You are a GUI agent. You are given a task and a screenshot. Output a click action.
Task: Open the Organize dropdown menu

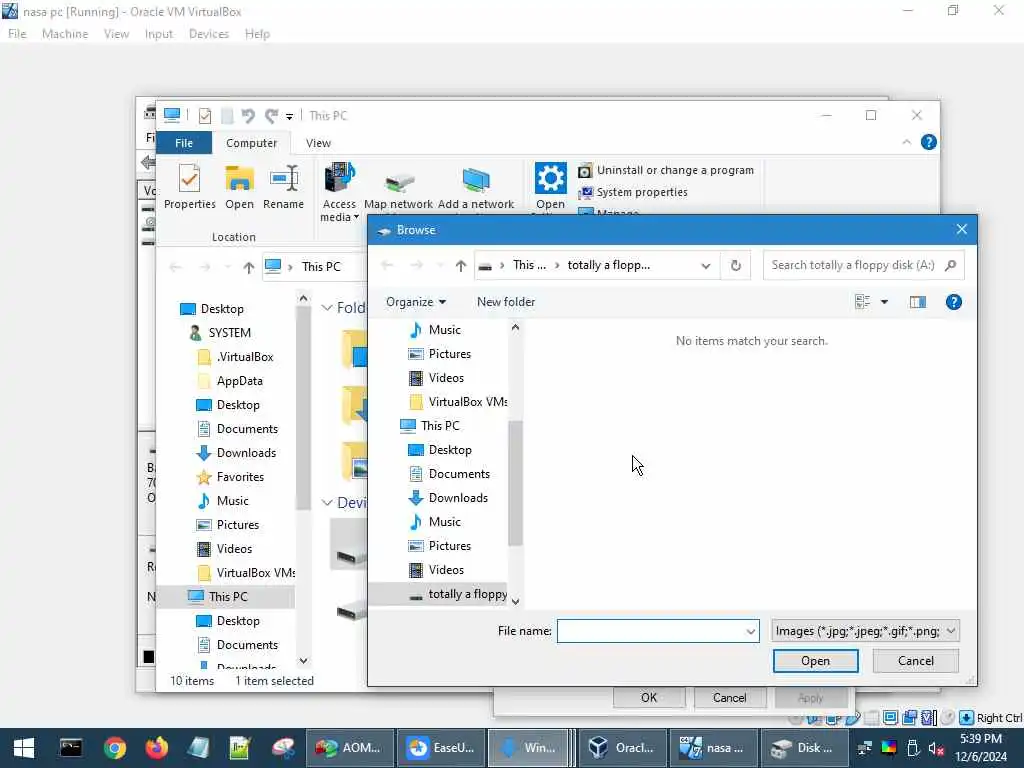click(416, 302)
